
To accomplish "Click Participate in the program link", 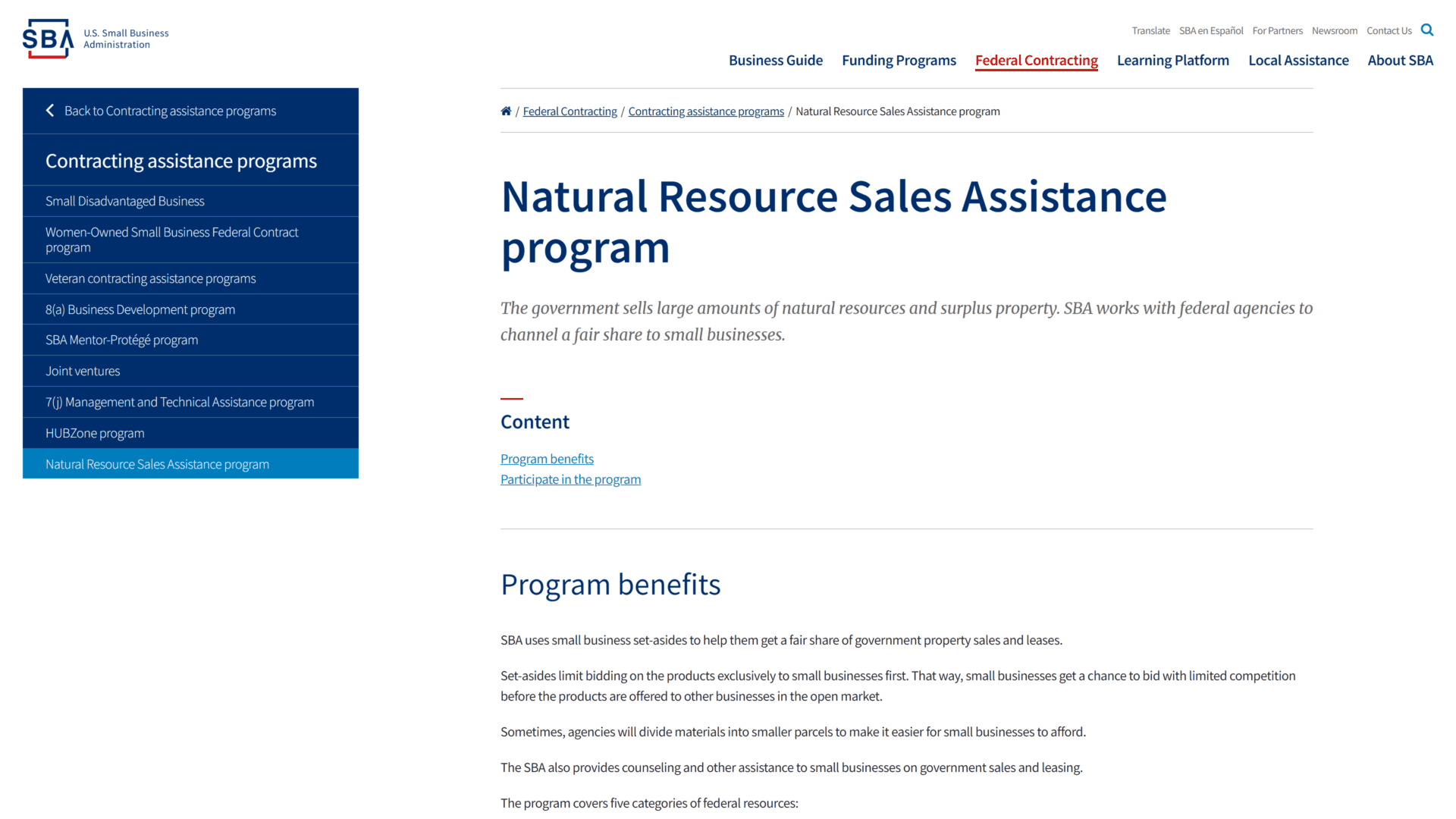I will point(570,479).
